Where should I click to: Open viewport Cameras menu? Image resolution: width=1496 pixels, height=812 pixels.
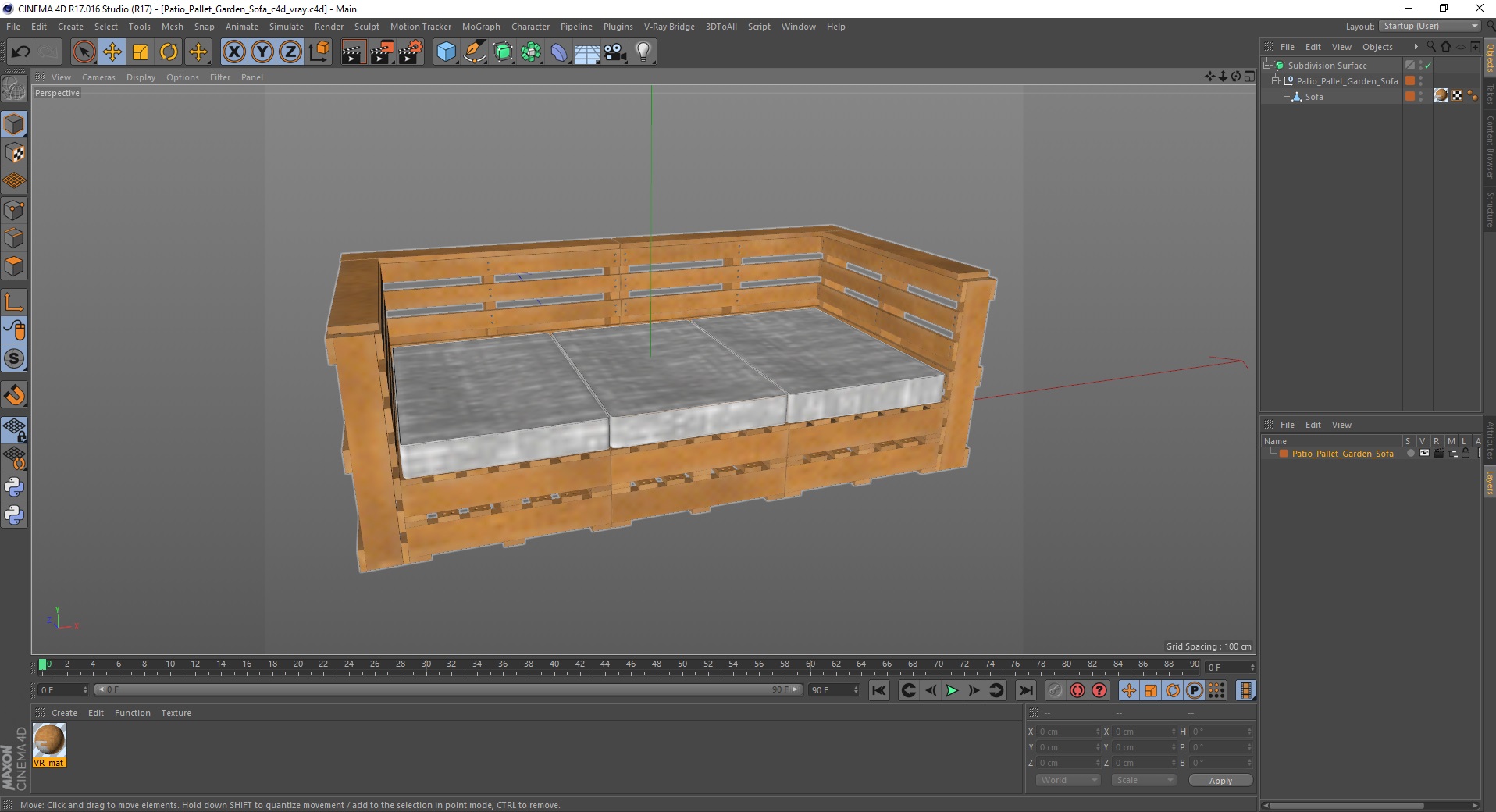click(98, 77)
